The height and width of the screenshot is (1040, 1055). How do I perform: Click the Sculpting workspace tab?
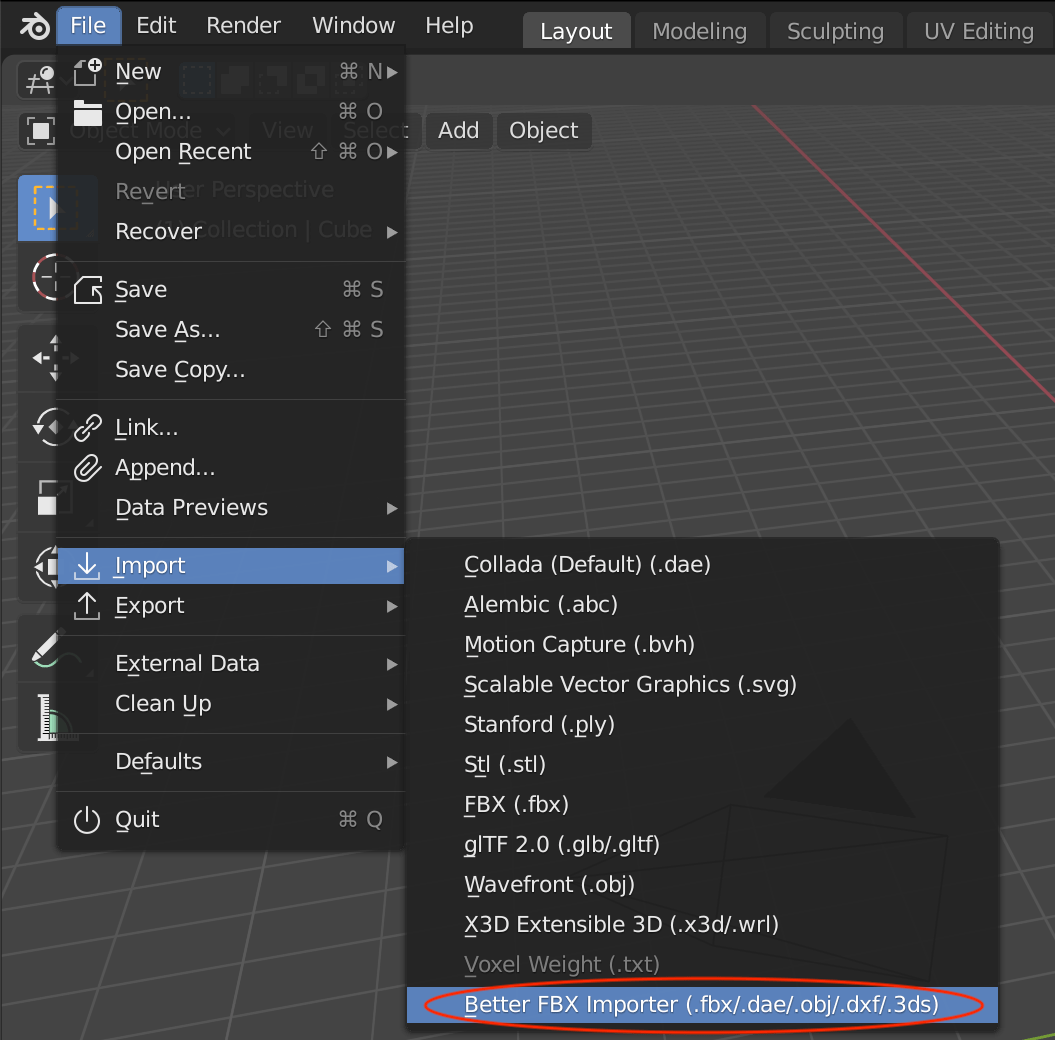point(835,30)
